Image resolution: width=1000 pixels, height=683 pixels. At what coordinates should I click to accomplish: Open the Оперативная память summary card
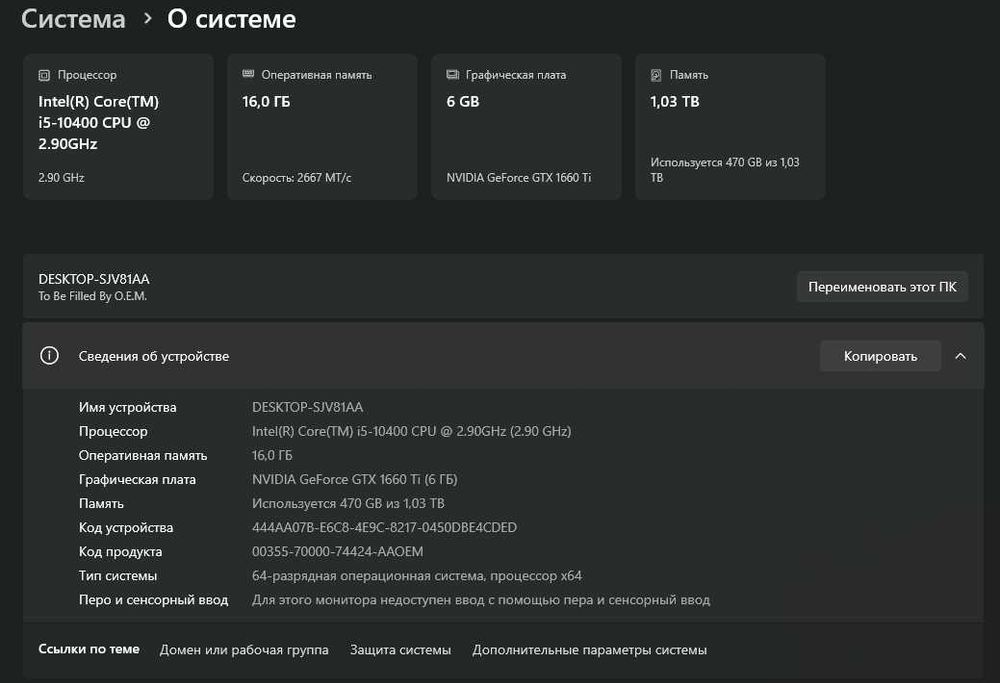tap(322, 127)
